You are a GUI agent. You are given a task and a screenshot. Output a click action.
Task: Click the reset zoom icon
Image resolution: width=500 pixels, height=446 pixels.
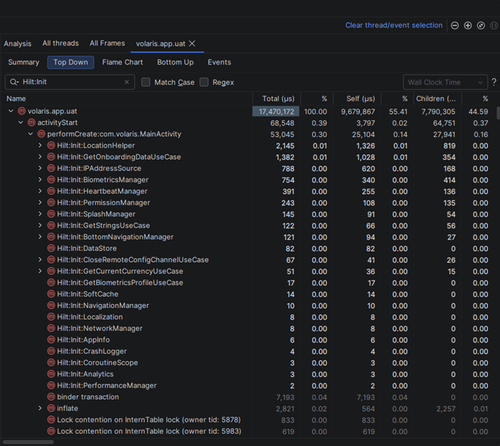point(481,26)
